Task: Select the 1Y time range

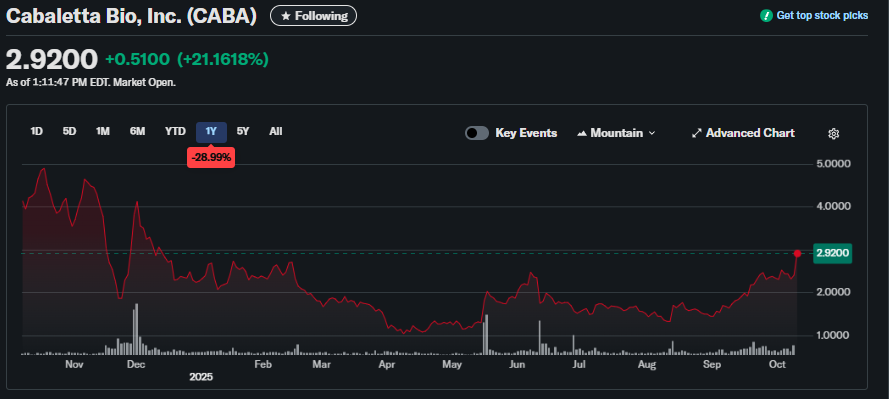Action: (211, 132)
